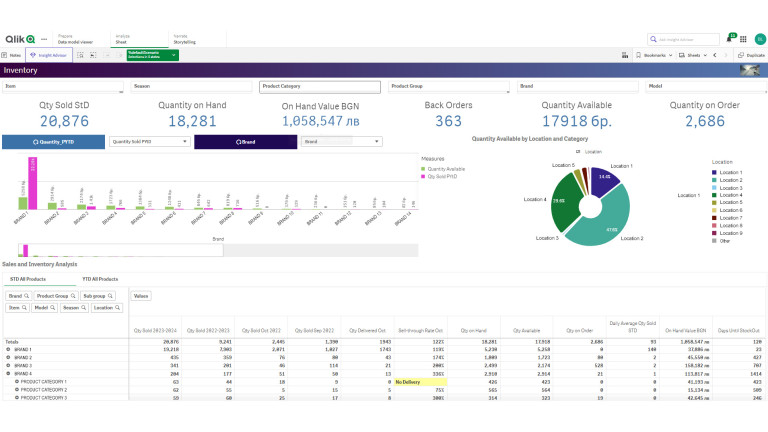This screenshot has width=768, height=432.
Task: Open the Storytelling narrate tab
Action: point(184,38)
